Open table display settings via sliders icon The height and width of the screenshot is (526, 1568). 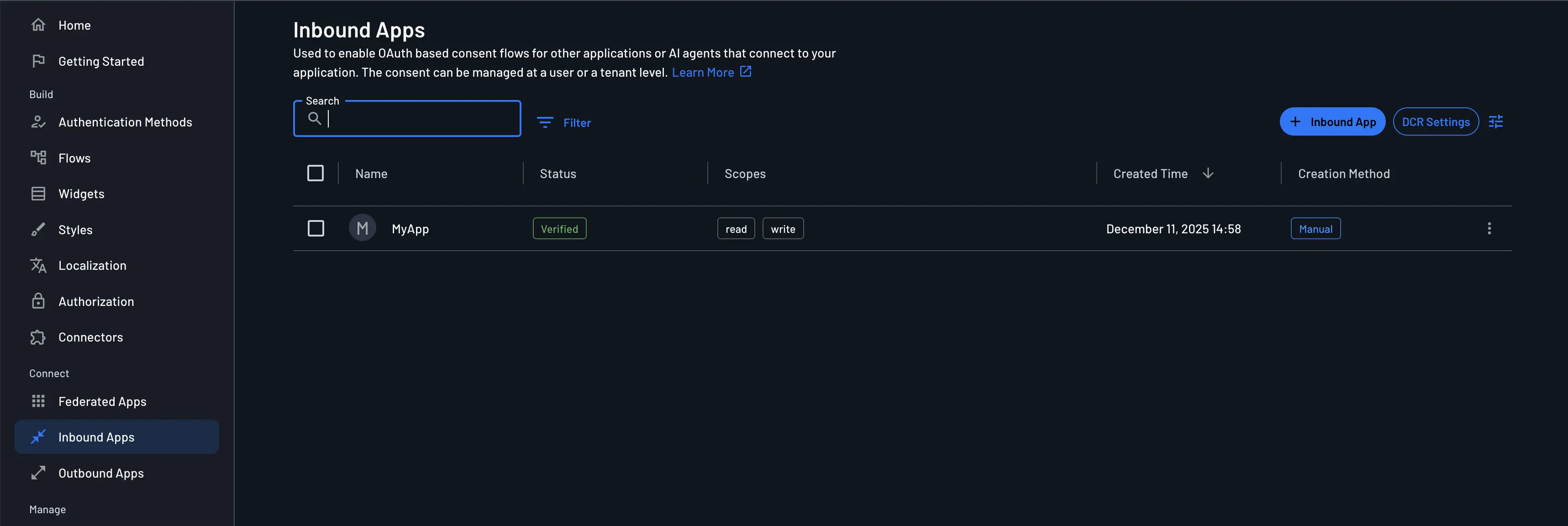[x=1496, y=121]
